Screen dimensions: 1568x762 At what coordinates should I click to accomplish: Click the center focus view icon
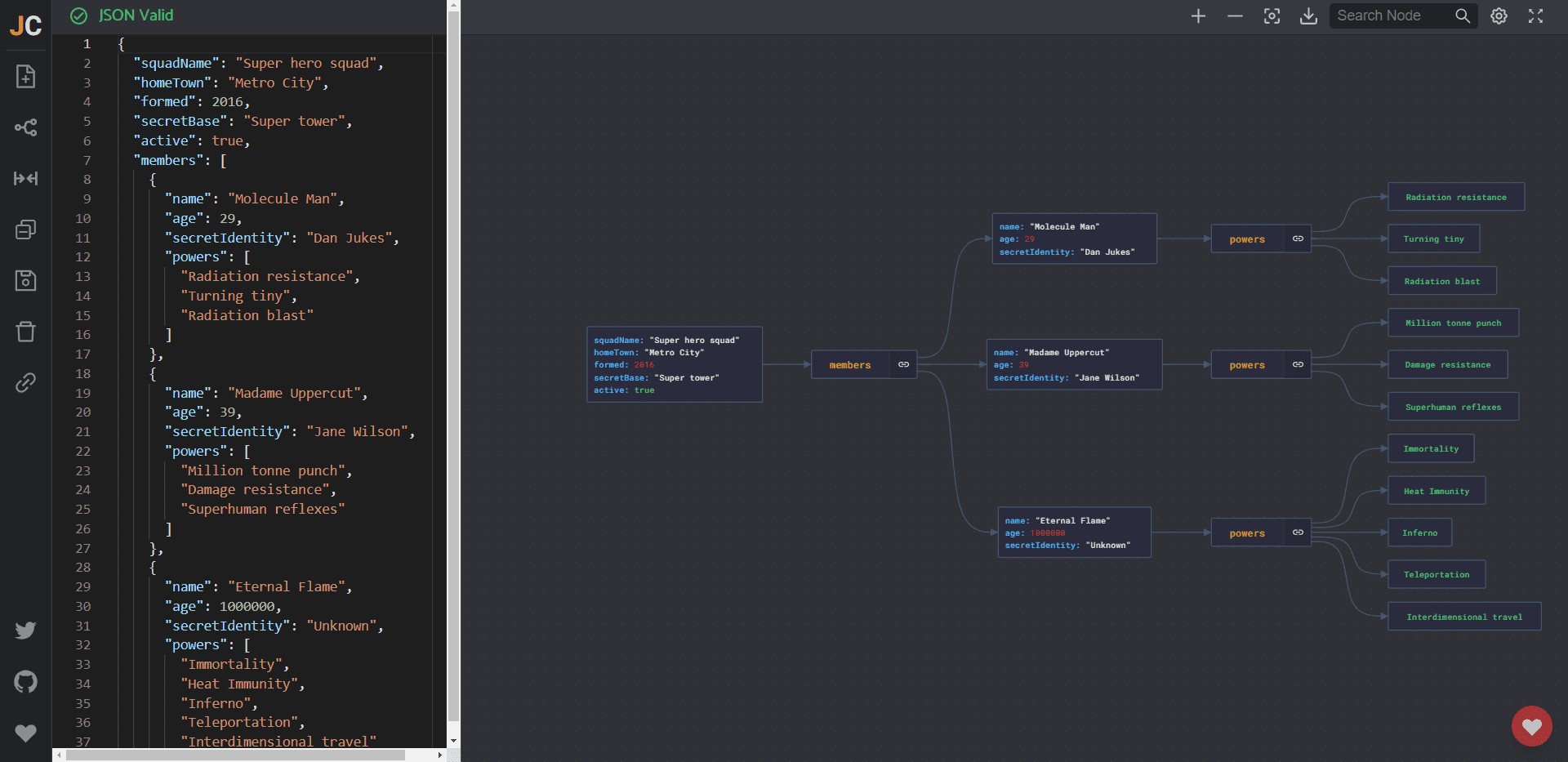point(1272,16)
